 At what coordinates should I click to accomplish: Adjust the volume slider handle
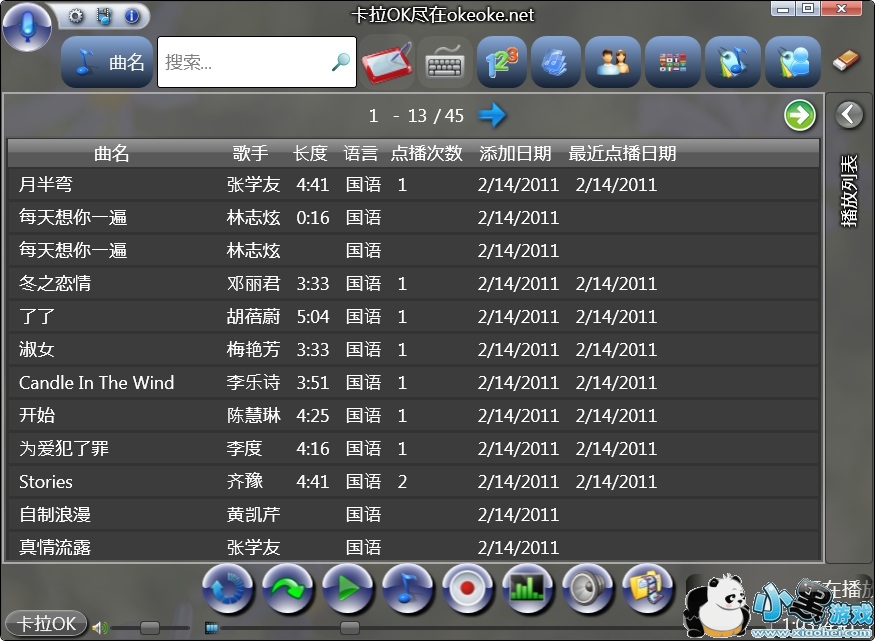(x=150, y=628)
